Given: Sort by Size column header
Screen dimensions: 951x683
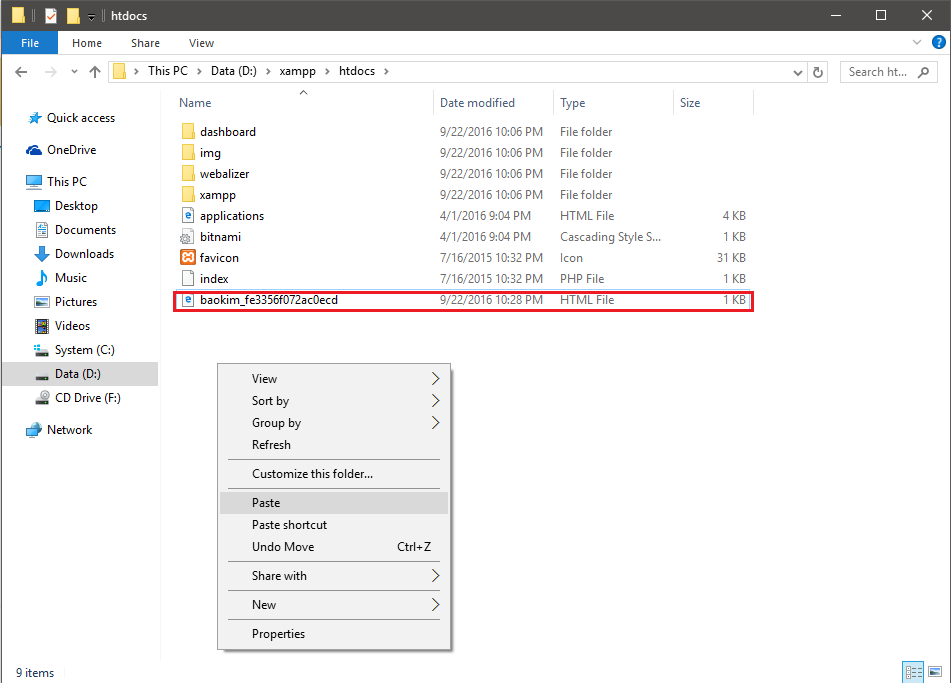Looking at the screenshot, I should 713,103.
